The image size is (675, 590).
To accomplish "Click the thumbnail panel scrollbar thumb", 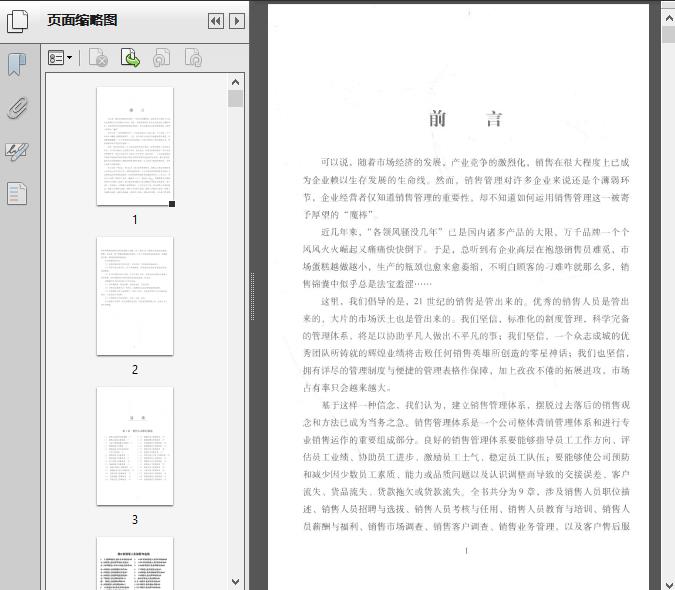I will click(x=235, y=99).
